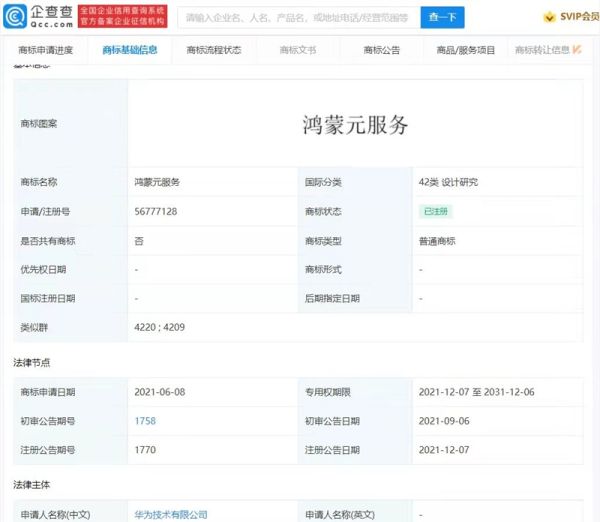Click the 商标图案 row label

tap(39, 124)
